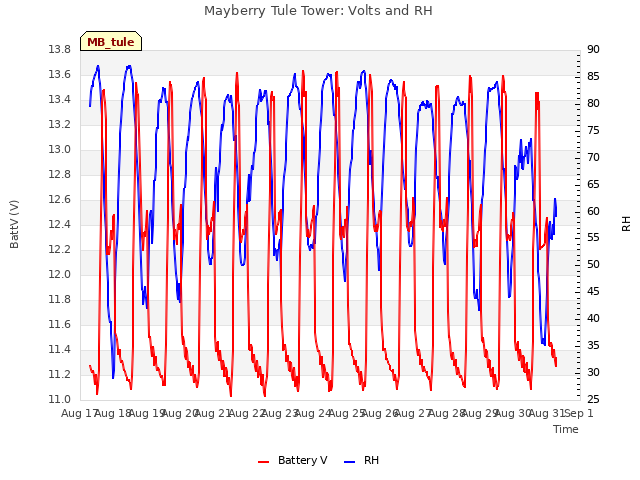
Task: Click the 70 right axis tick label
Action: (593, 157)
